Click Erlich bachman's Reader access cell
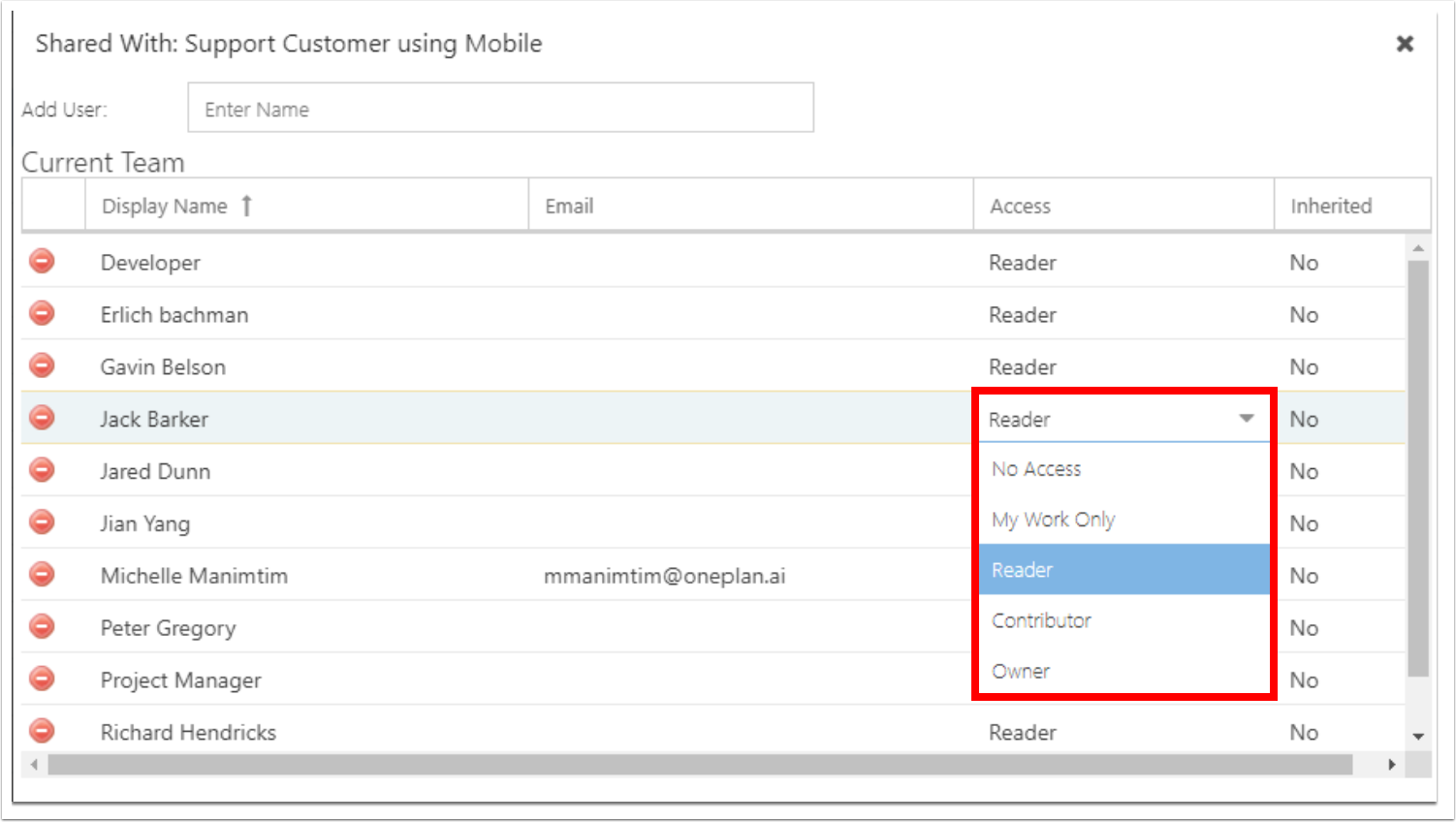Screen dimensions: 1456x822 pos(1124,314)
